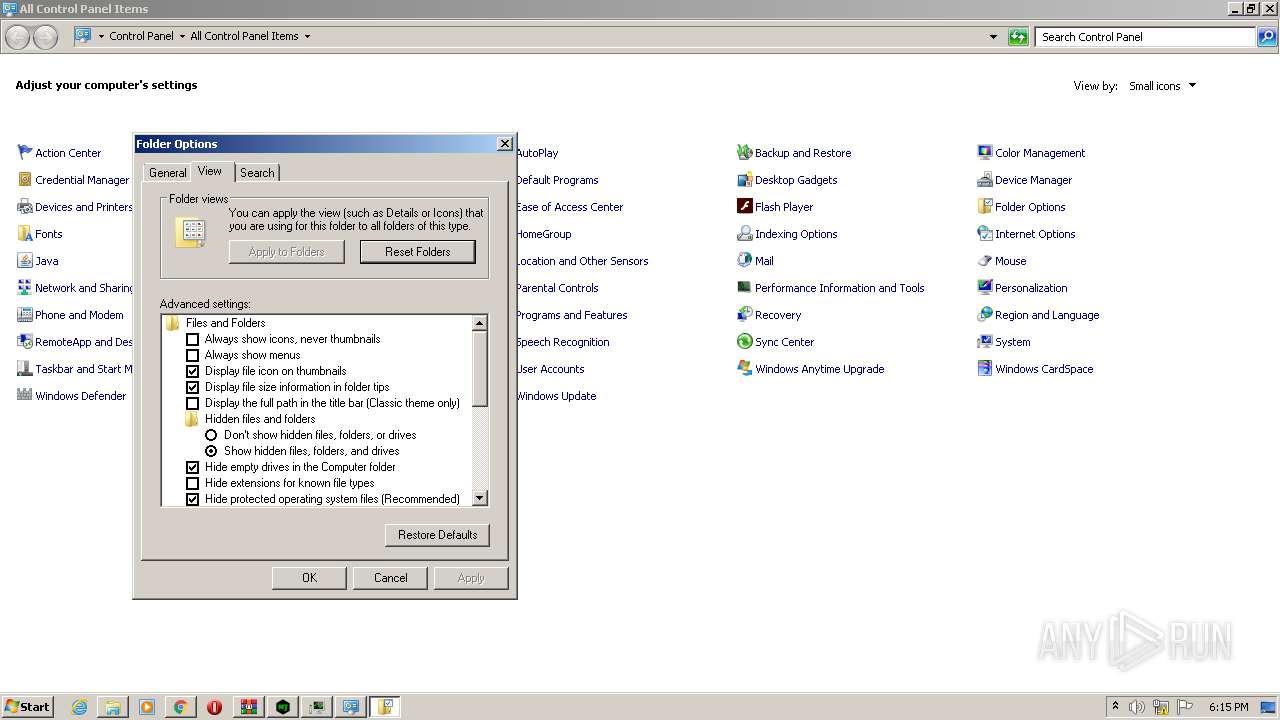The height and width of the screenshot is (720, 1280).
Task: Open the Programs and Features link
Action: point(572,315)
